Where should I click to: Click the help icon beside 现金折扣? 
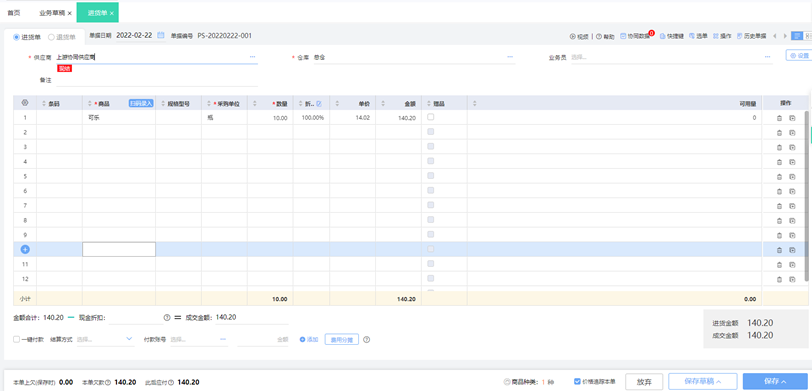point(167,317)
